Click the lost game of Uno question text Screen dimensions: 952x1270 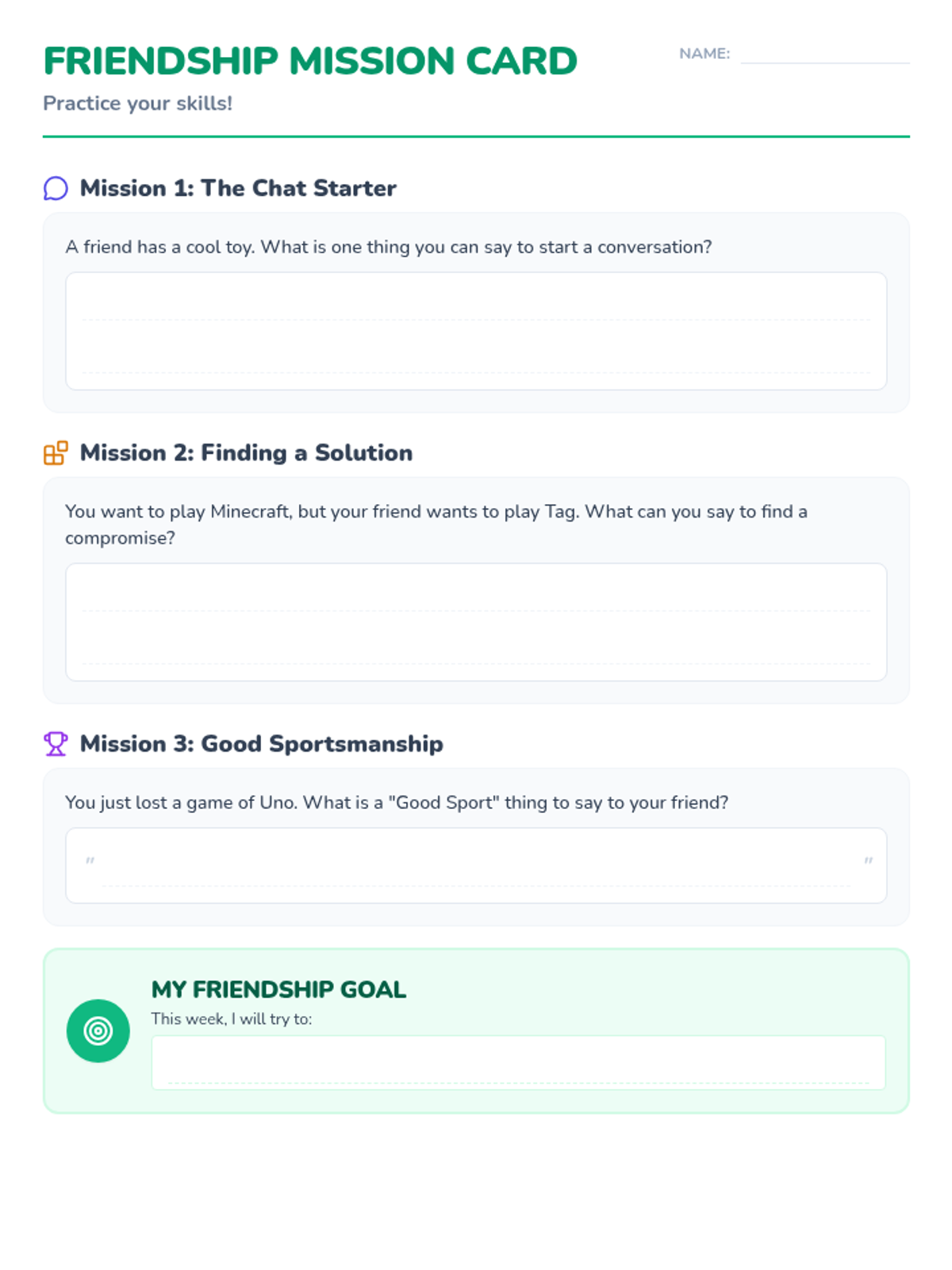397,802
